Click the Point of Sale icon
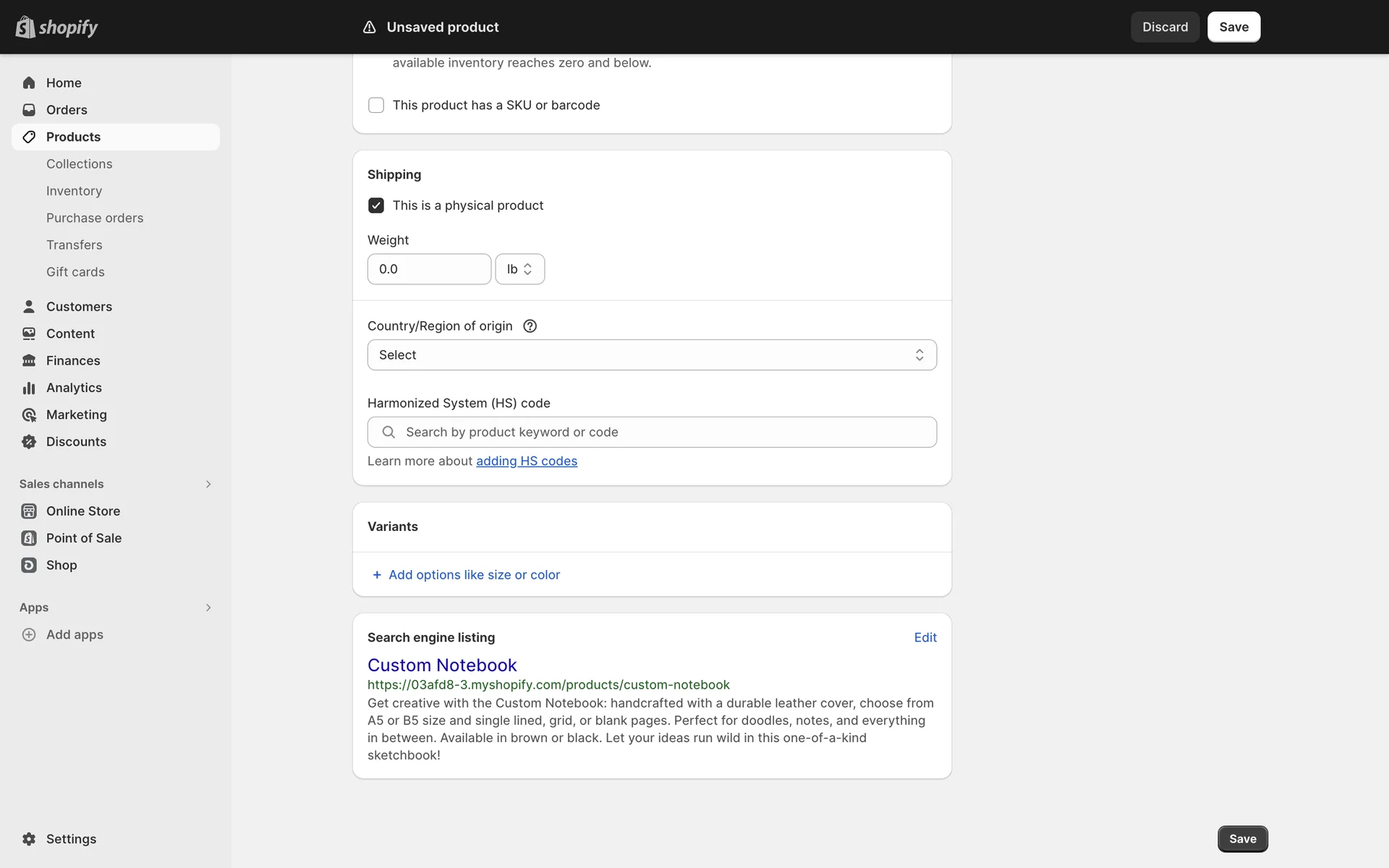This screenshot has height=868, width=1389. click(x=29, y=538)
